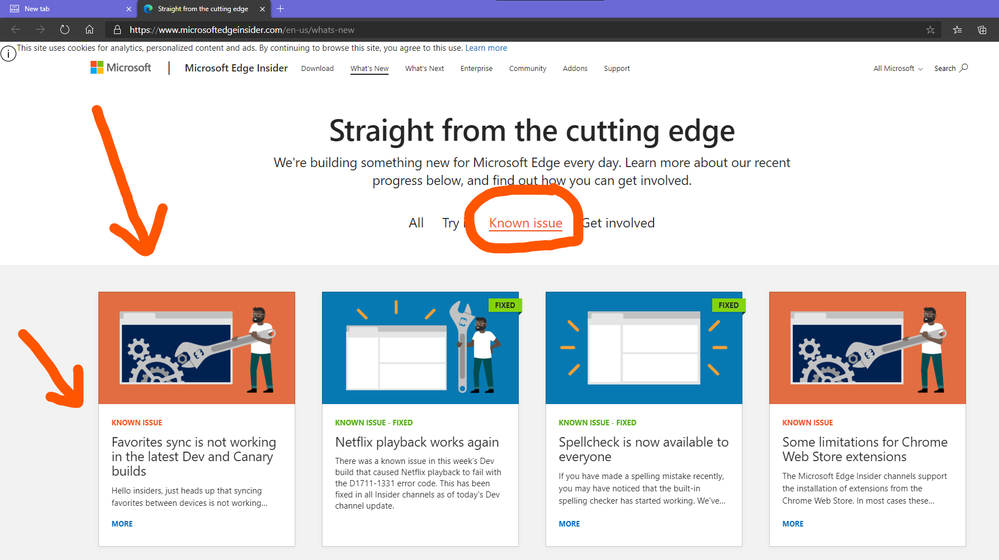999x560 pixels.
Task: Go back with the browser back arrow
Action: [x=16, y=30]
